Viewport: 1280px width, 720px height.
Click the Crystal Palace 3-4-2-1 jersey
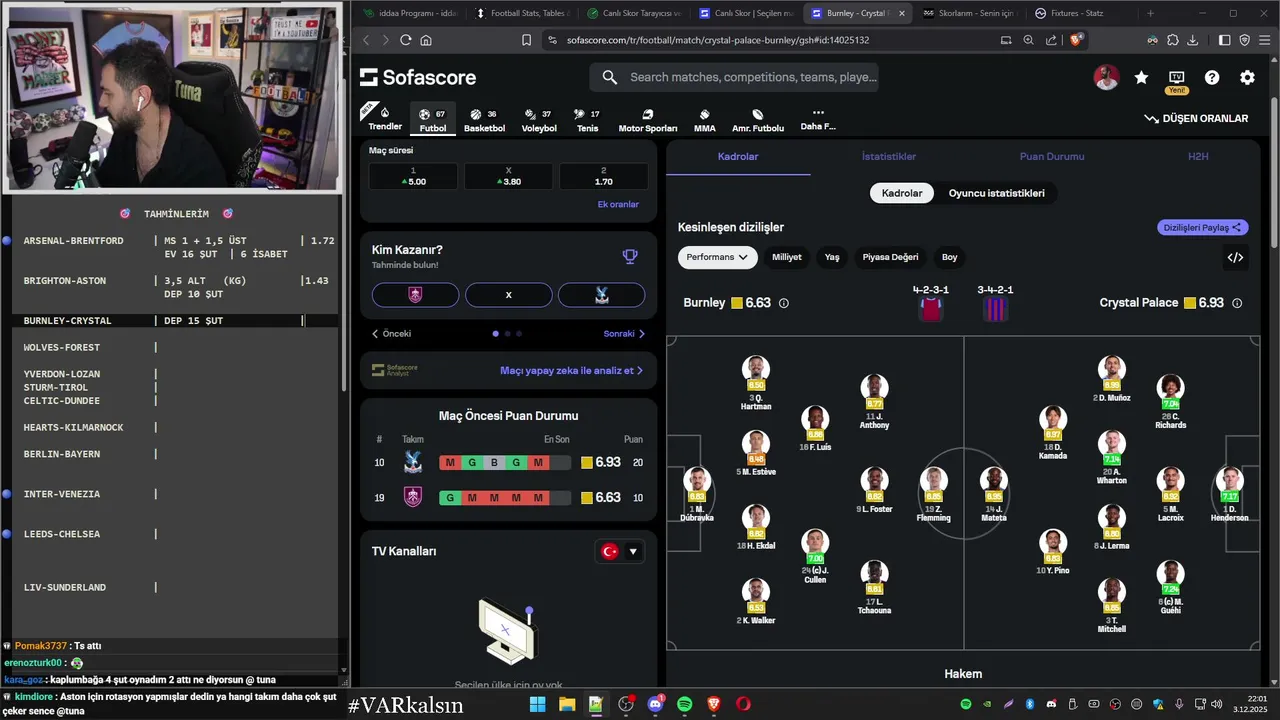click(x=995, y=309)
